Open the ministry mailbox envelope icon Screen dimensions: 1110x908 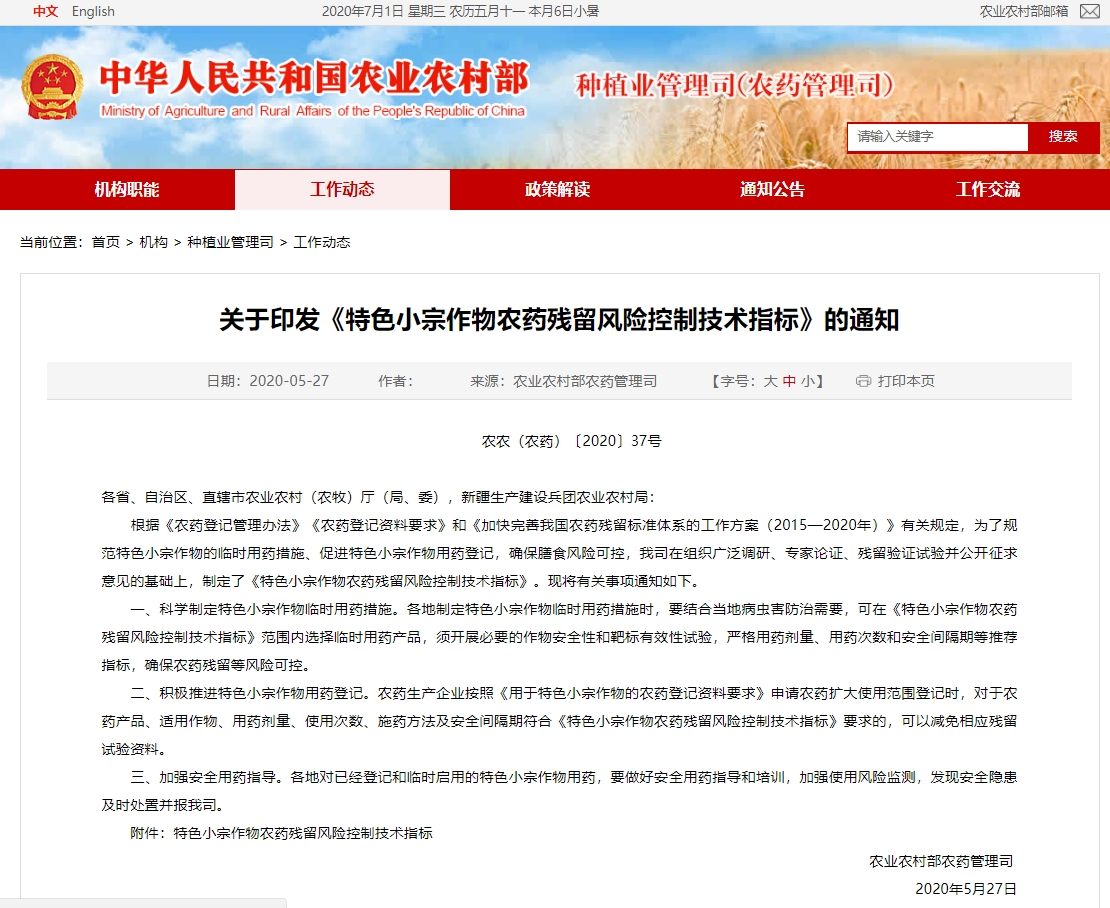1089,11
